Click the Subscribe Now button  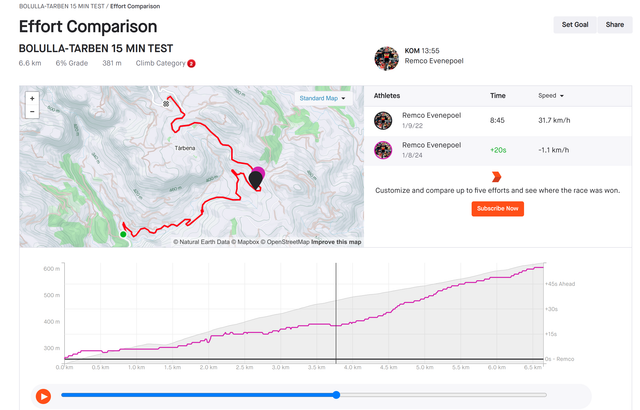(497, 209)
